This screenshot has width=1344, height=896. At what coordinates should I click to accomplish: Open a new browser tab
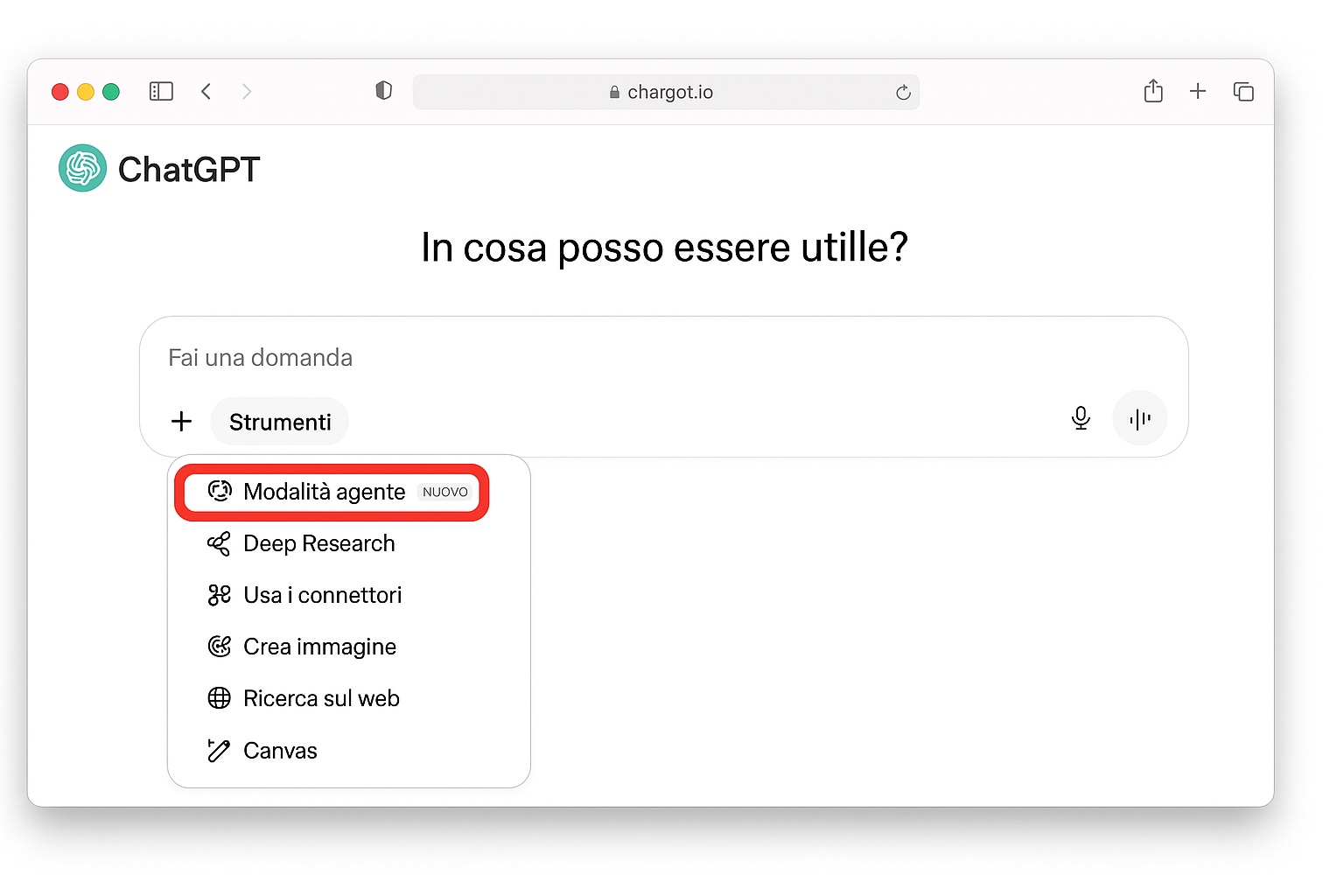(1198, 91)
